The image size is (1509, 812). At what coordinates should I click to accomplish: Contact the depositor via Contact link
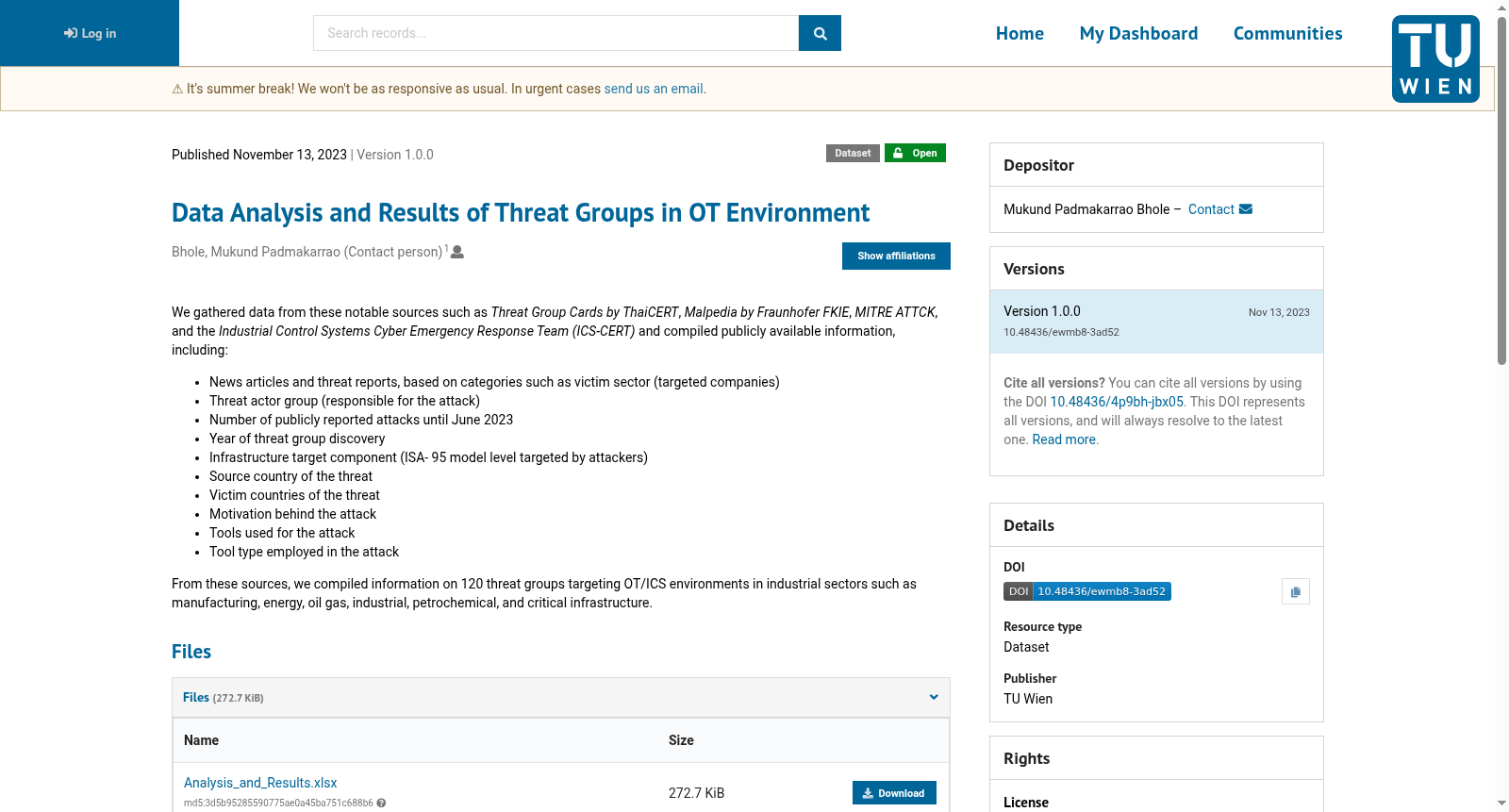point(1211,209)
